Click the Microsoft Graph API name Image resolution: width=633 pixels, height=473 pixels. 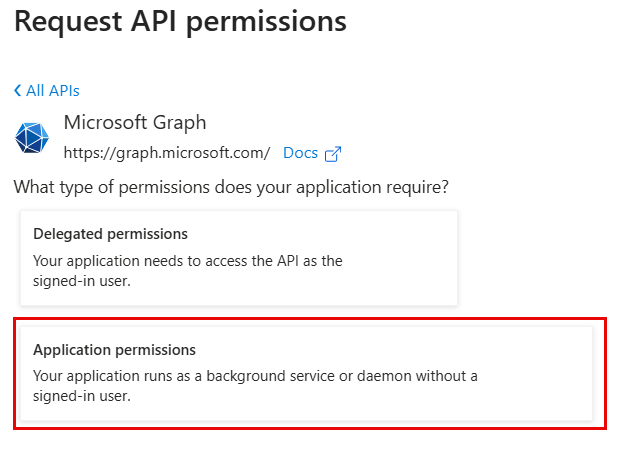134,123
